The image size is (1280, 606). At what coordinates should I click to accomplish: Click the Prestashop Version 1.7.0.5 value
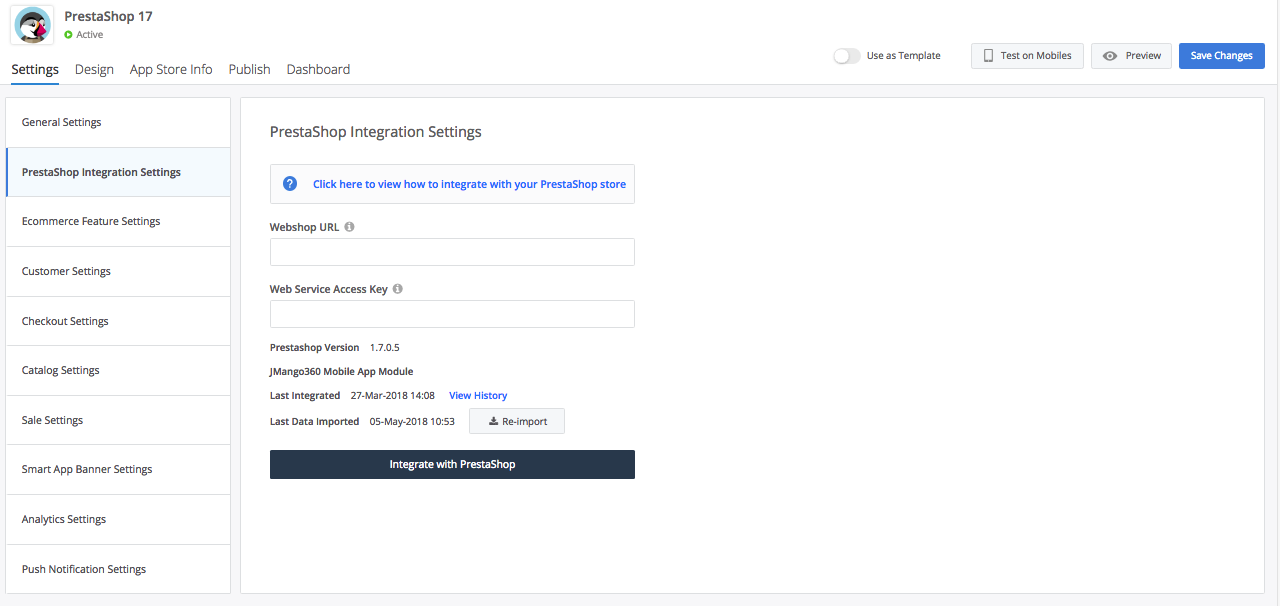tap(385, 348)
